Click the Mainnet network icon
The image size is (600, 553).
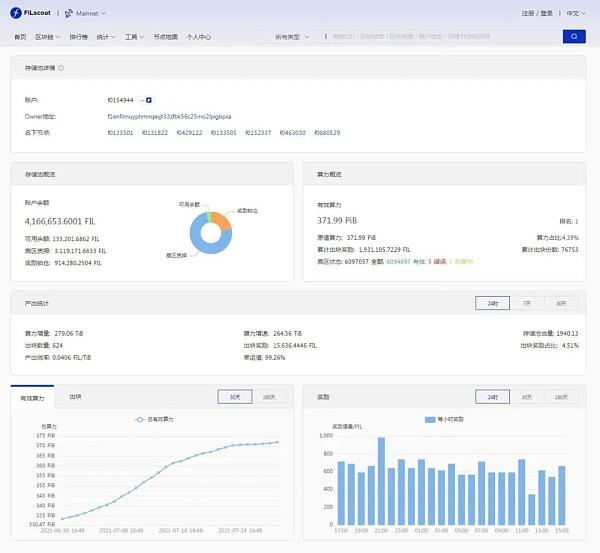click(x=68, y=13)
